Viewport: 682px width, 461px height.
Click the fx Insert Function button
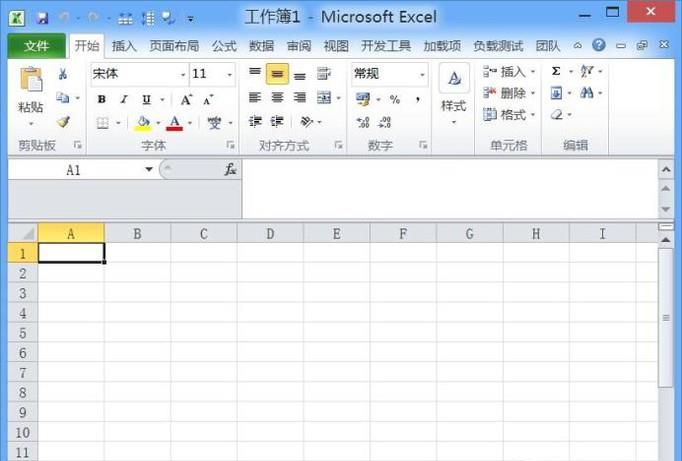[230, 169]
